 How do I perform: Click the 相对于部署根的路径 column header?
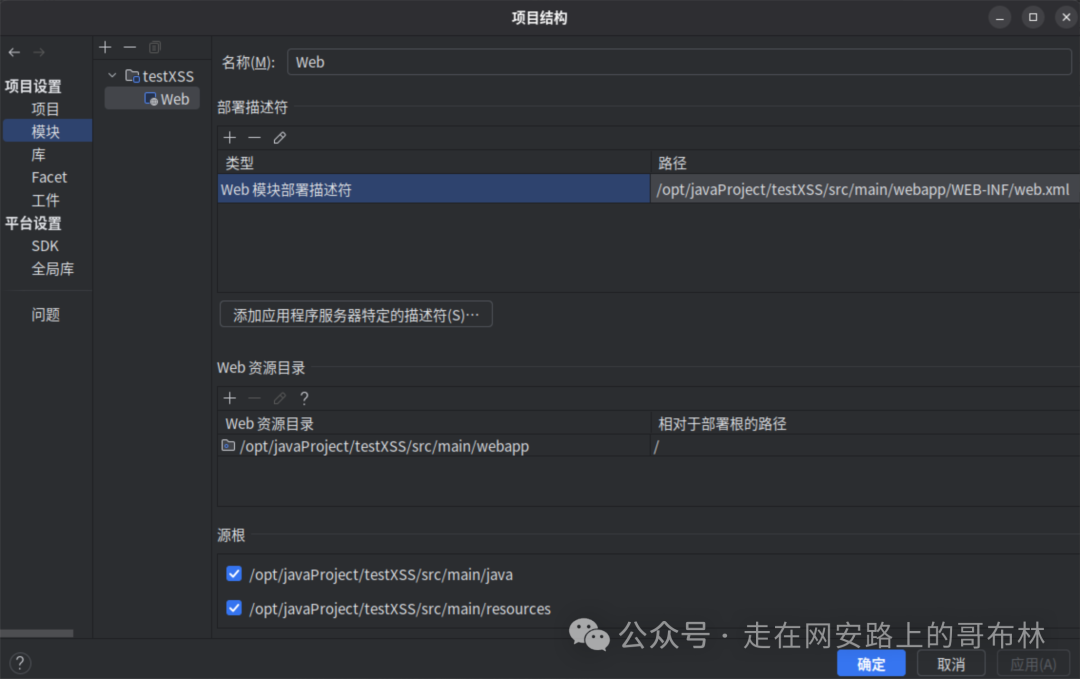864,423
